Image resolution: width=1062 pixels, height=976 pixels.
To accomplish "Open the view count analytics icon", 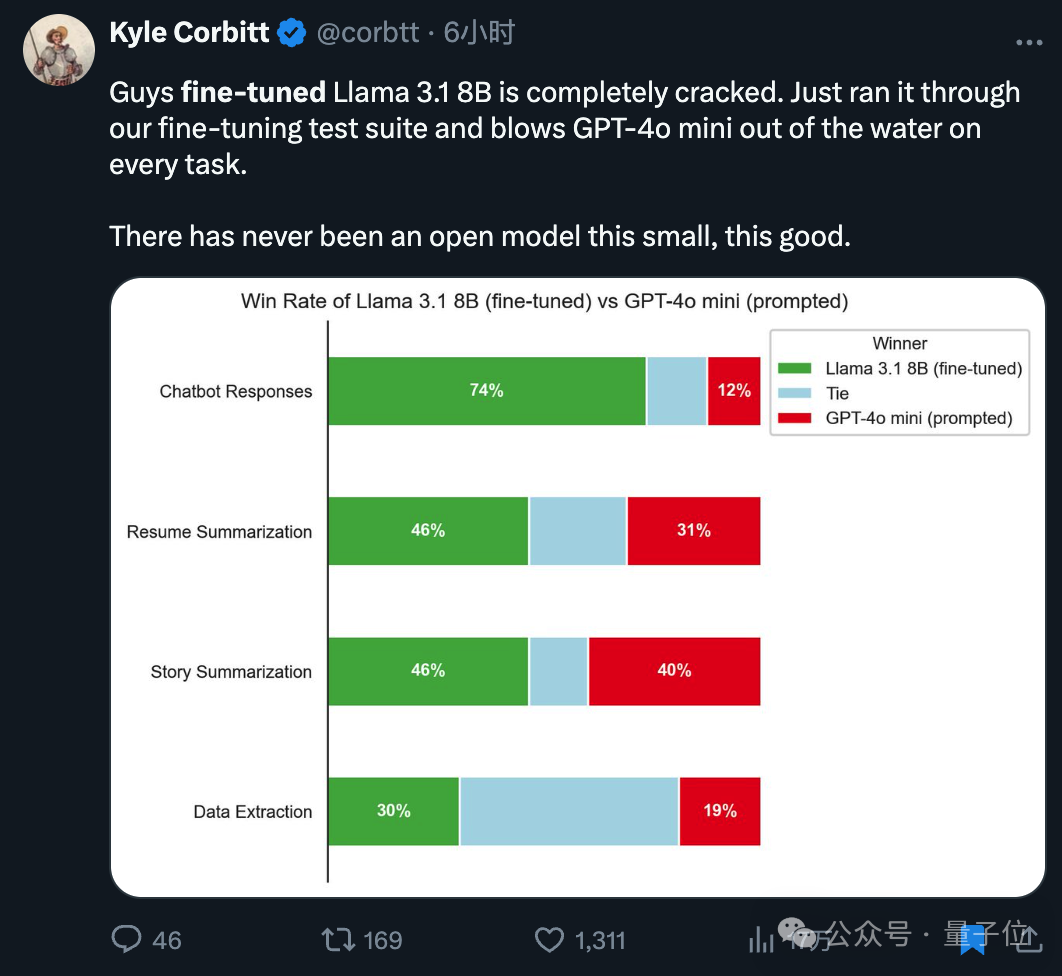I will coord(762,939).
